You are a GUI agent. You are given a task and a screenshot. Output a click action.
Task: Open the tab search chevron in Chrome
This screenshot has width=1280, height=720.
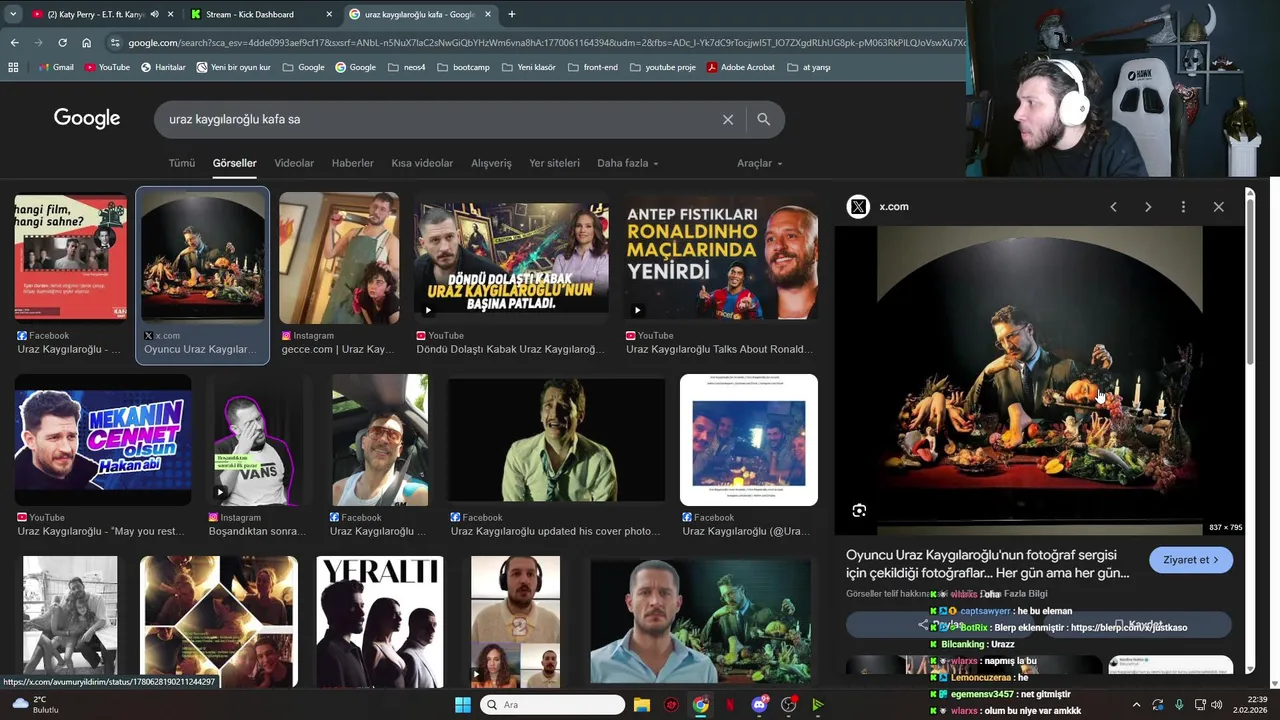11,14
